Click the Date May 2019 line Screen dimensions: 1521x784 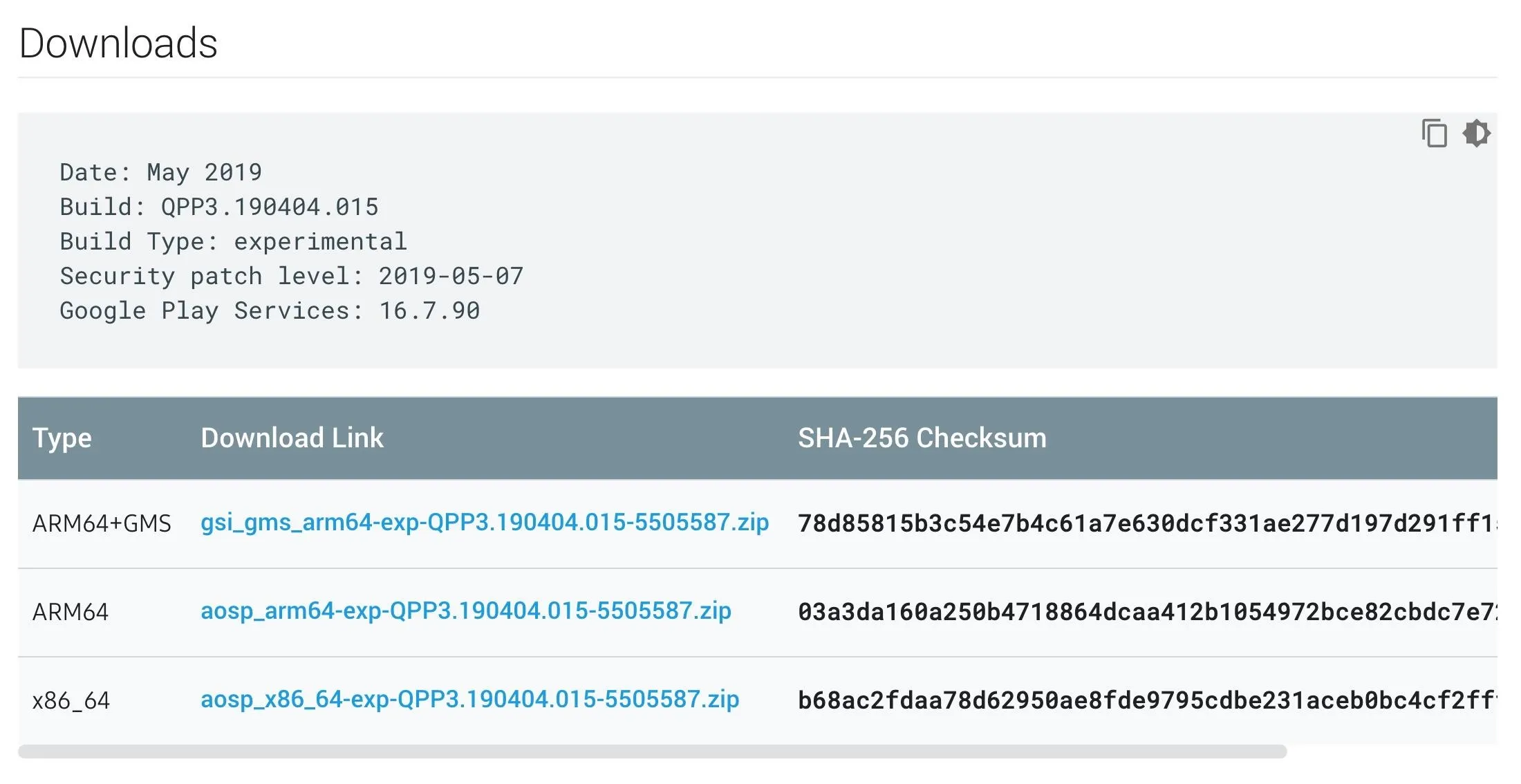click(x=161, y=172)
